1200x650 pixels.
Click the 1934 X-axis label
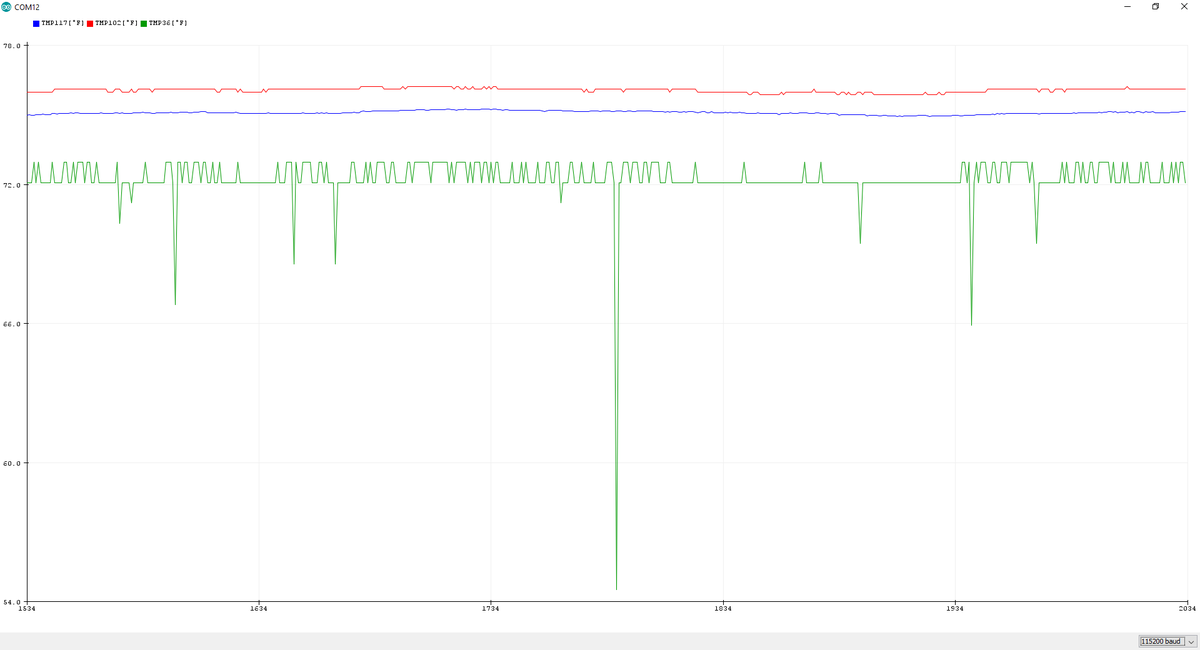pyautogui.click(x=954, y=608)
